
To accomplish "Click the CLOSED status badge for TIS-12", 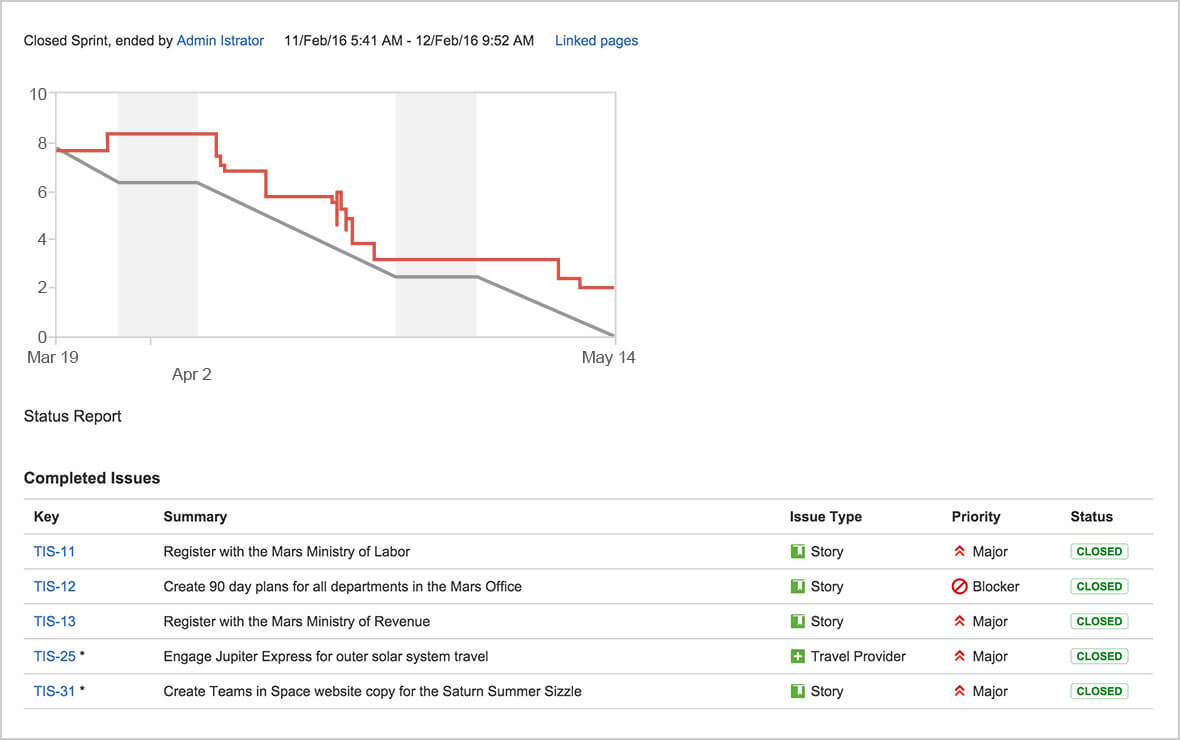I will pos(1099,586).
